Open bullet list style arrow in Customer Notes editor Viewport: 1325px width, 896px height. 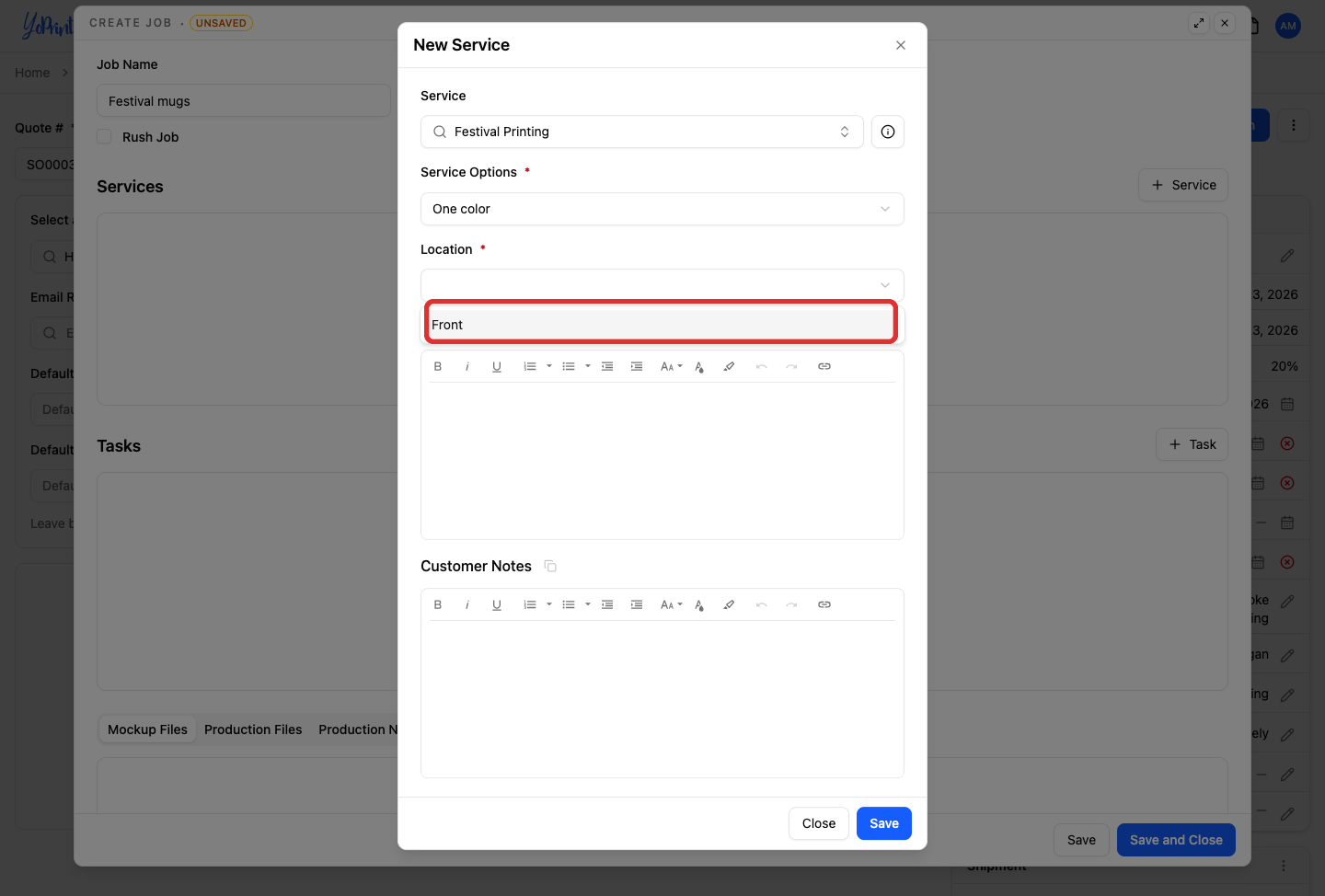[x=588, y=604]
